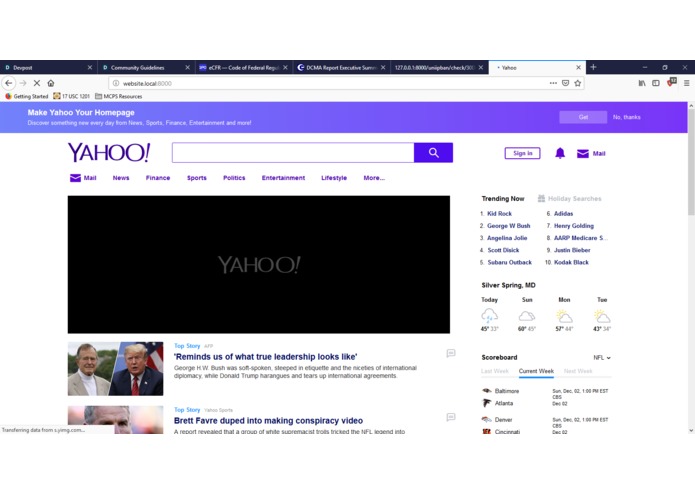Open the Sports navigation link
This screenshot has width=695, height=494.
[197, 178]
